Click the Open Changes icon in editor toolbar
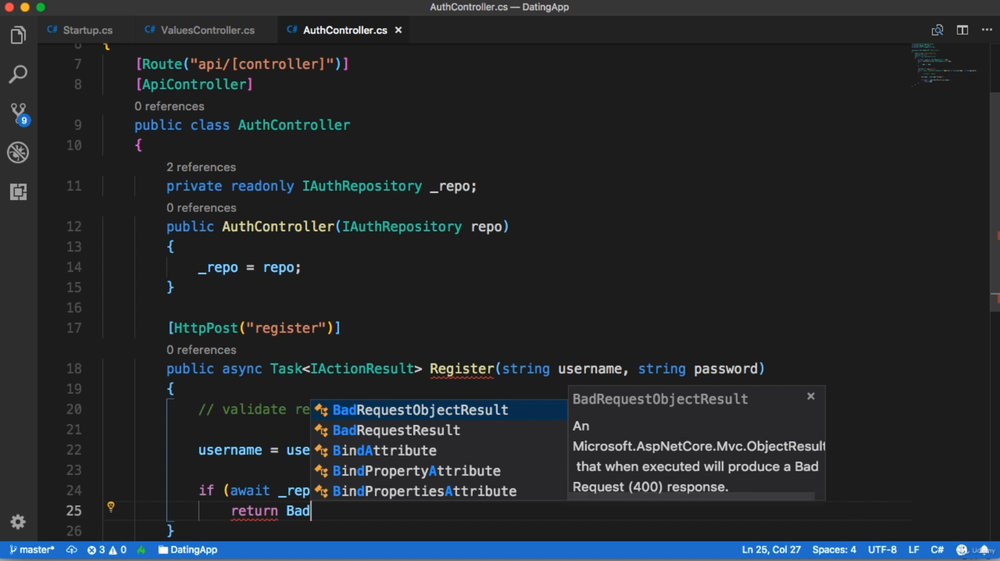 (937, 30)
